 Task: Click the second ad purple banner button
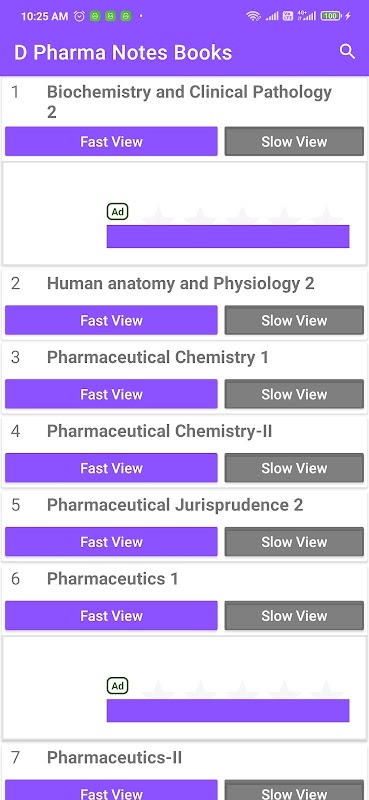228,710
